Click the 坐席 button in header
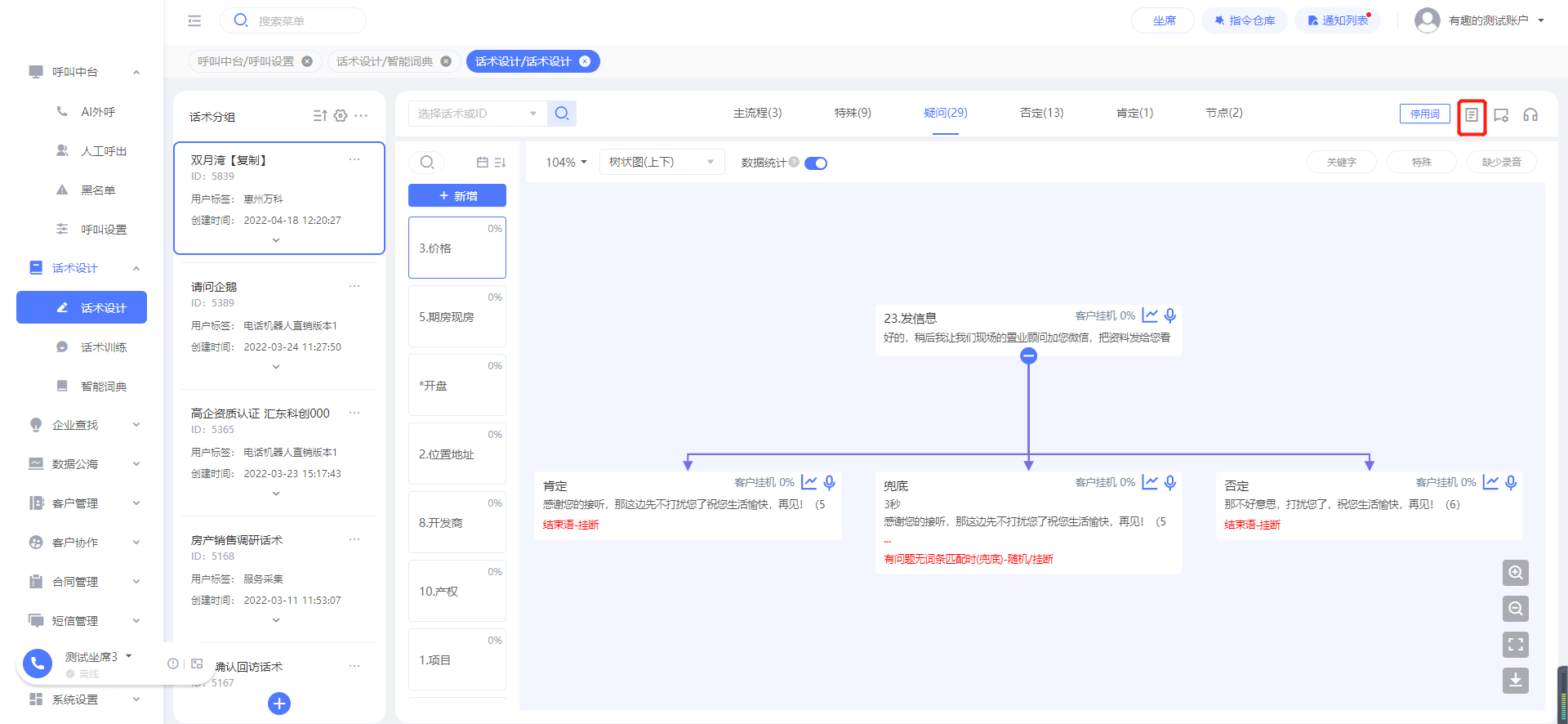 tap(1163, 20)
